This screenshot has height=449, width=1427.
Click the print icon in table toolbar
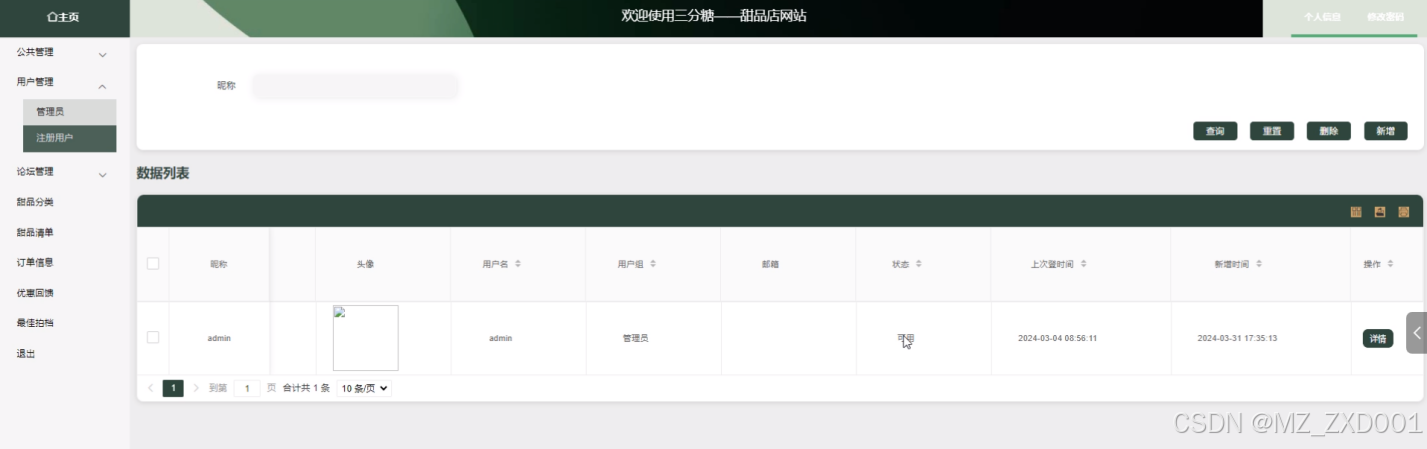(x=1404, y=212)
